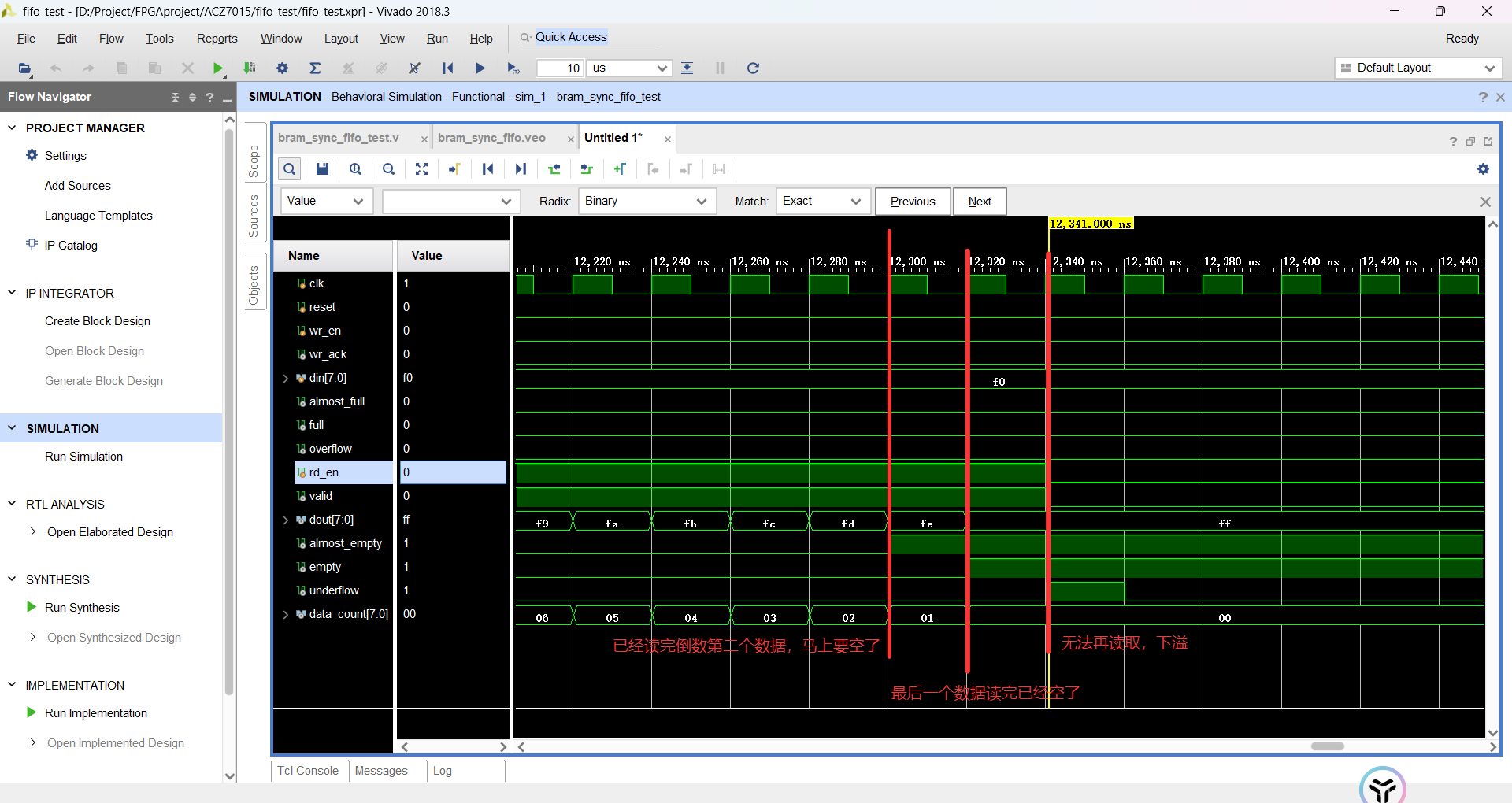1512x803 pixels.
Task: Collapse the PROJECT MANAGER section
Action: 12,128
